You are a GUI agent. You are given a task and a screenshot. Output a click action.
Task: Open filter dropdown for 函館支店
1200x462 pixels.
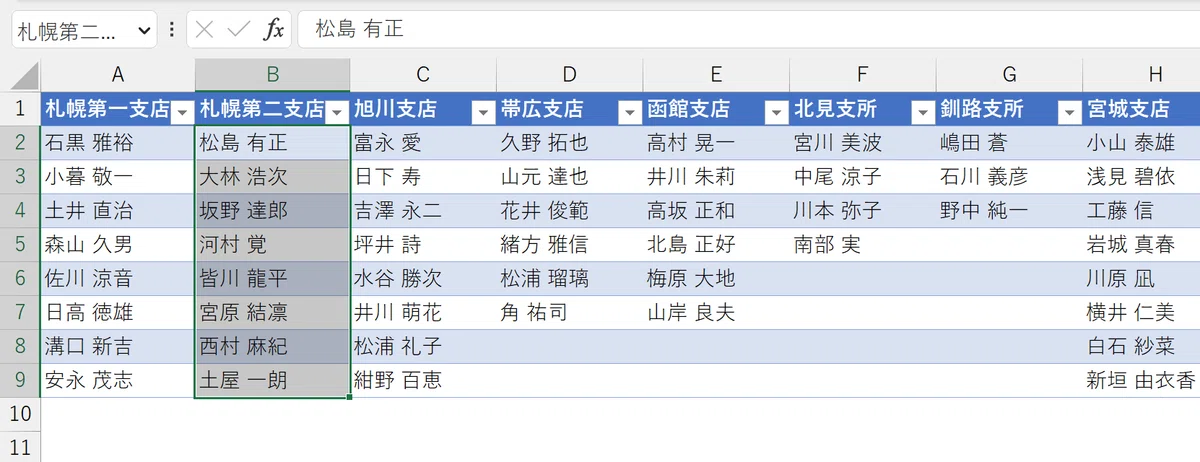pyautogui.click(x=775, y=112)
